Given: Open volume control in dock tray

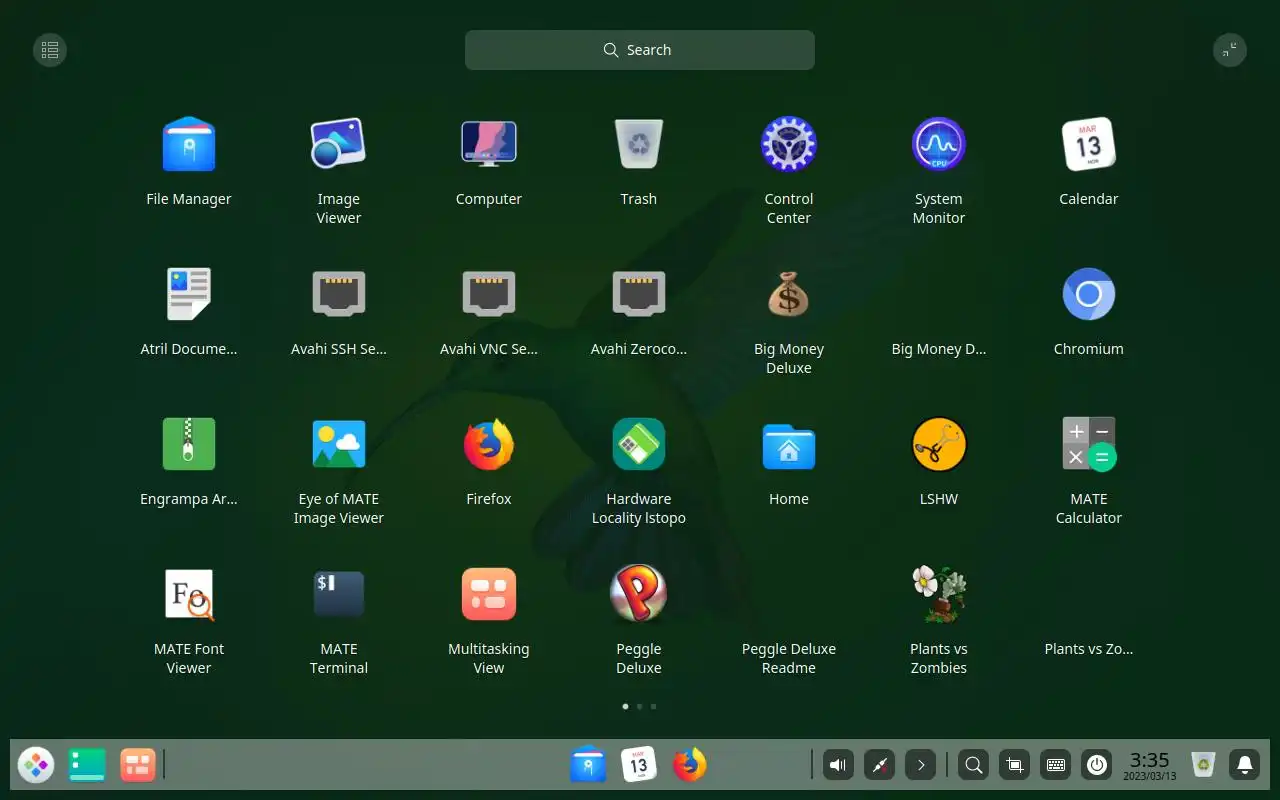Looking at the screenshot, I should click(838, 766).
